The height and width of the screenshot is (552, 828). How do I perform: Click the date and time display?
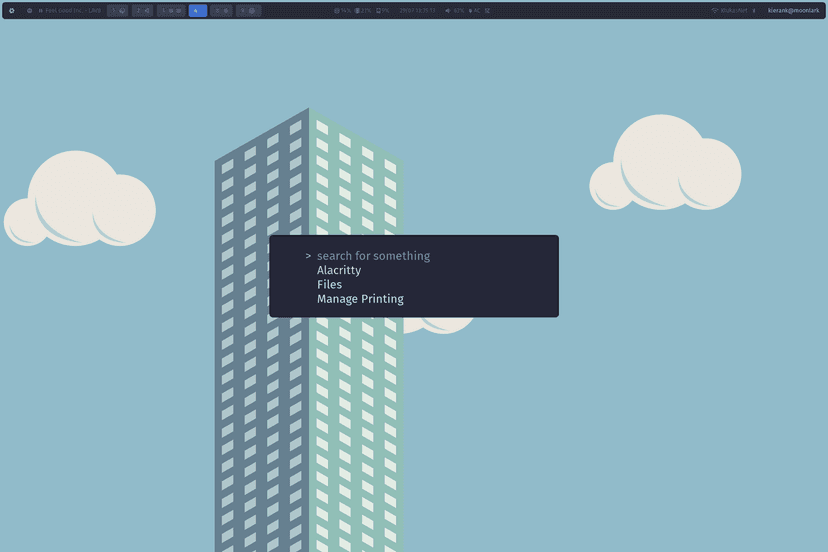tap(418, 10)
